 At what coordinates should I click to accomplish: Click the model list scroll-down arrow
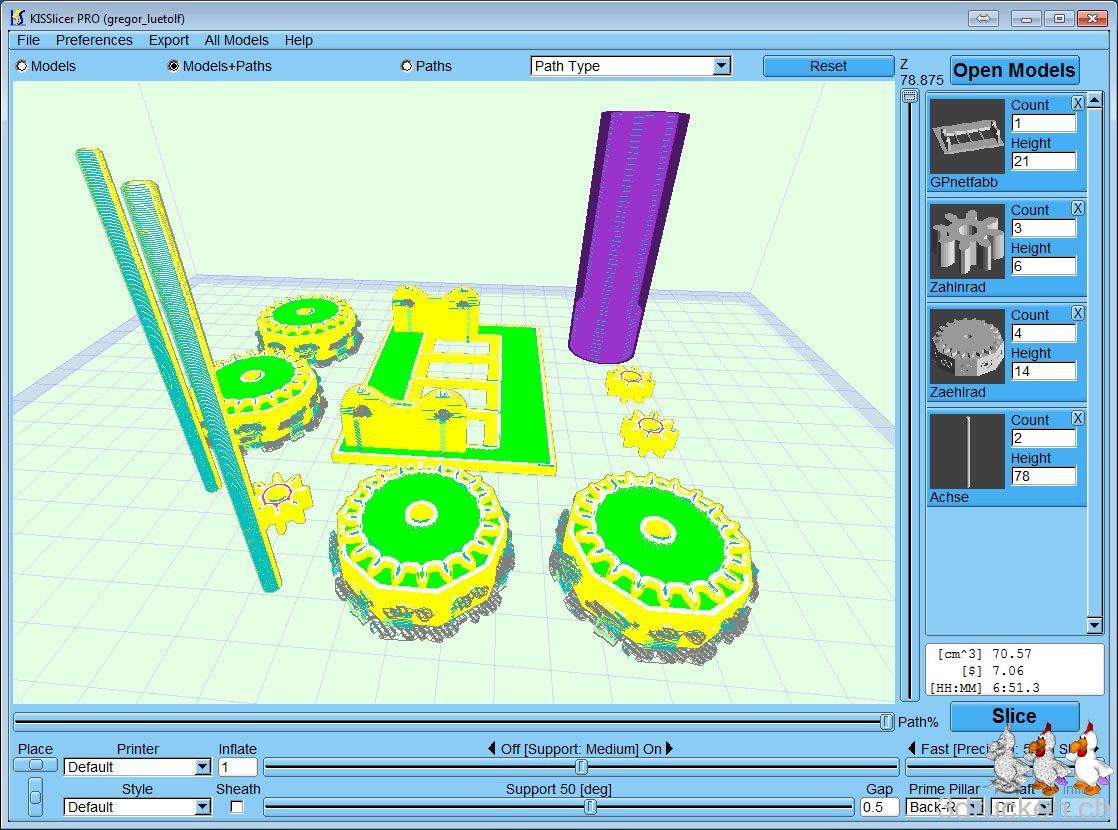(x=1094, y=625)
